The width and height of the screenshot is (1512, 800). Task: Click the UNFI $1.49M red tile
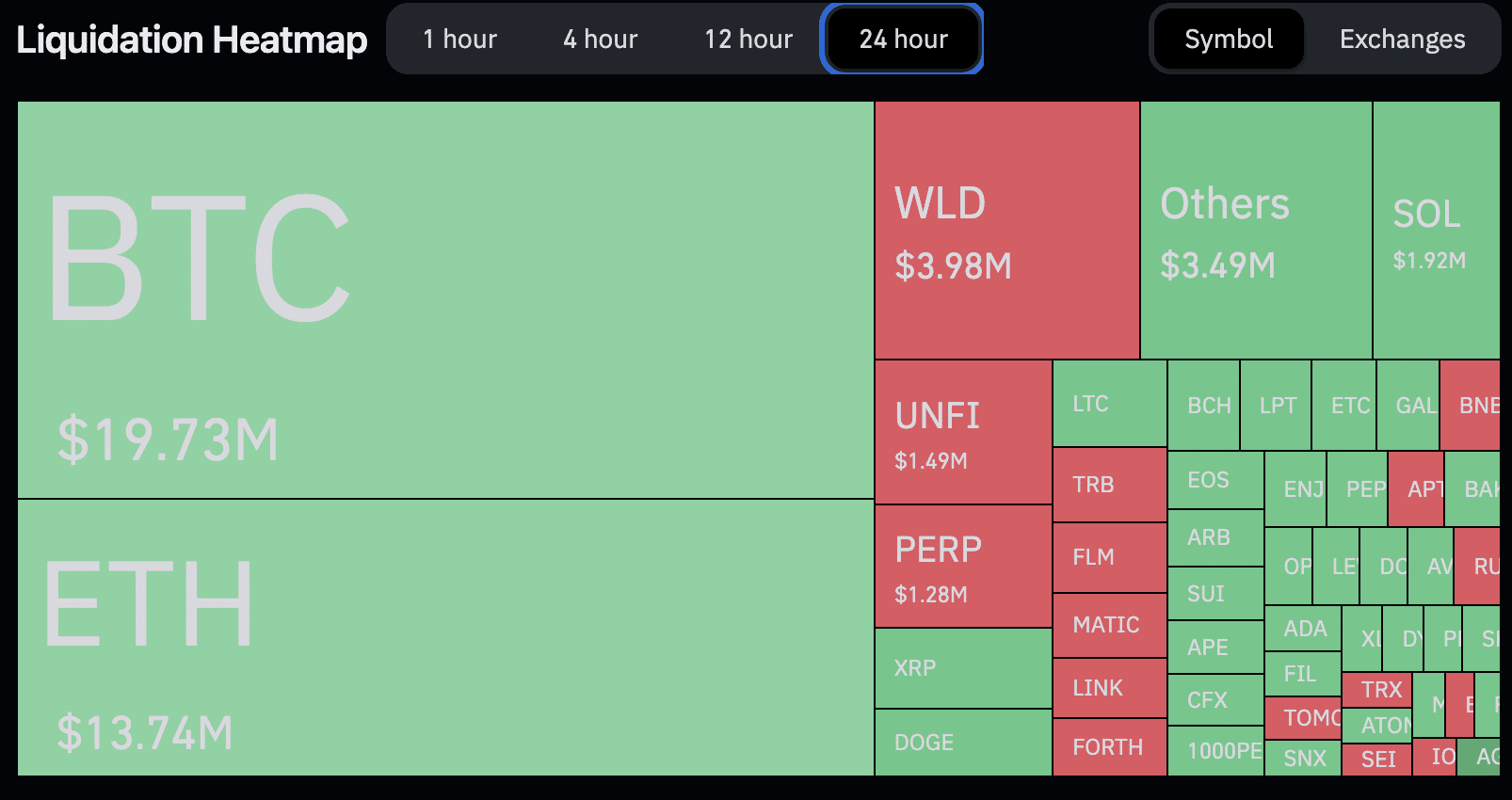pyautogui.click(x=963, y=432)
